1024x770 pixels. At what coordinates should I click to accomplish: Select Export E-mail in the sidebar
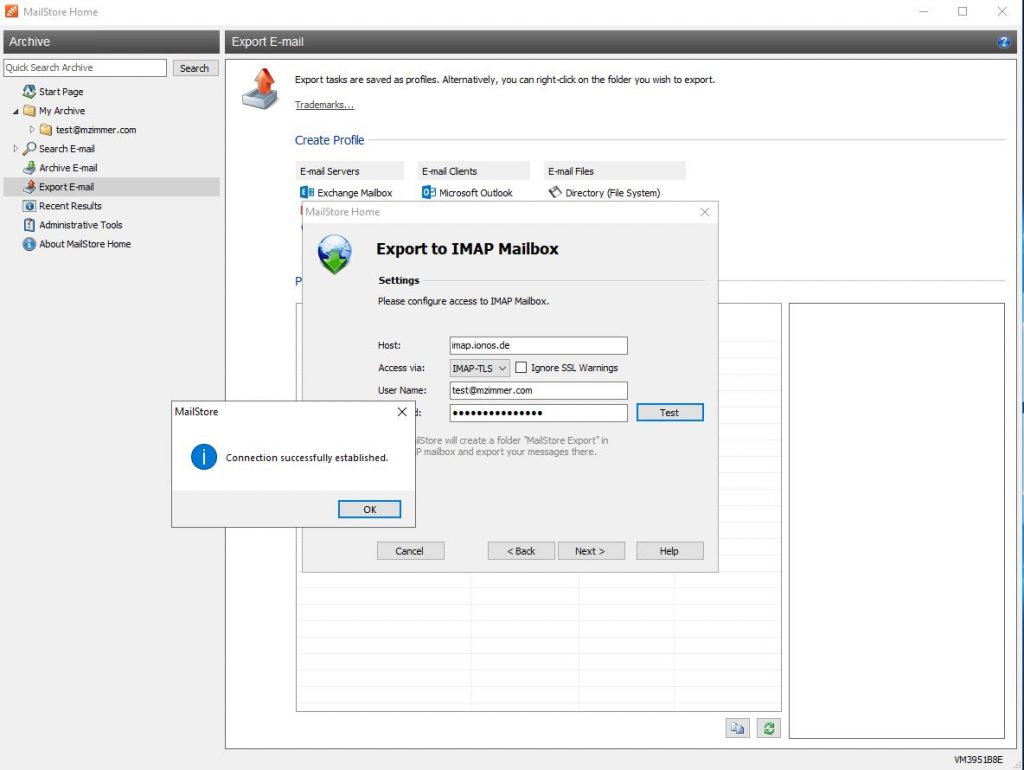(66, 187)
